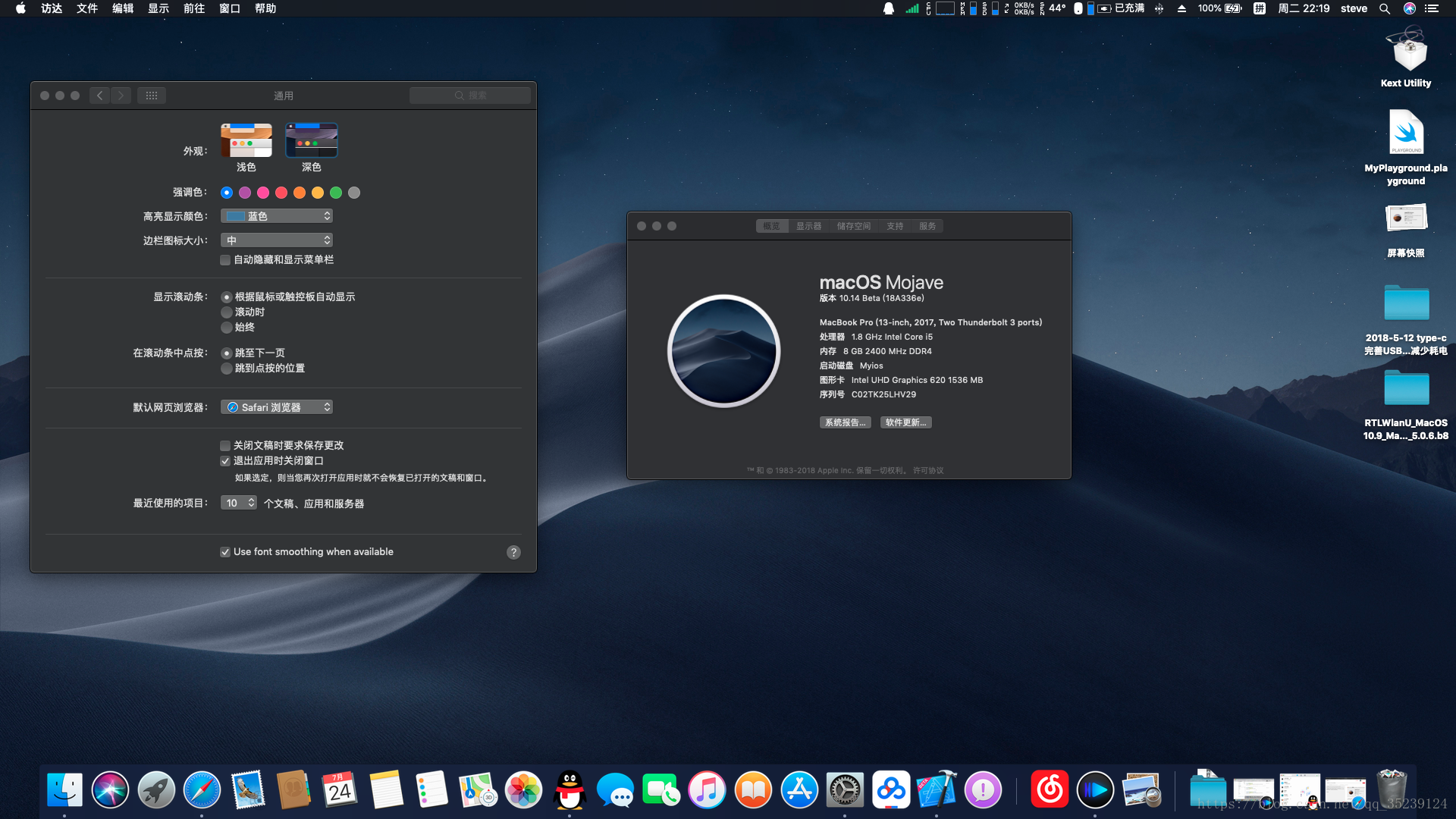
Task: Choose 浅色 light appearance thumbnail
Action: pos(246,140)
